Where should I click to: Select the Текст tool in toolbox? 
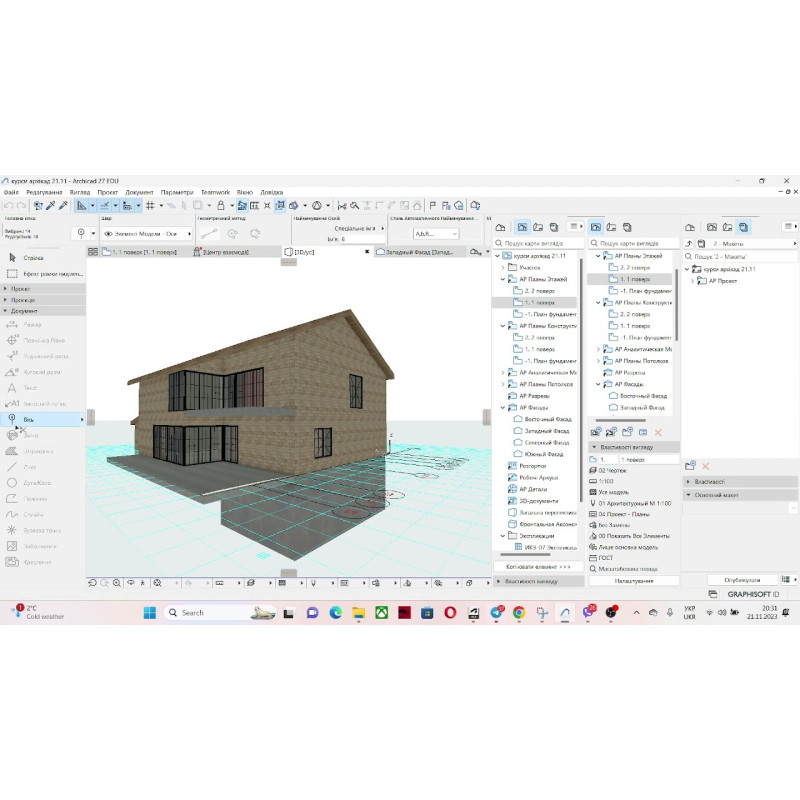pyautogui.click(x=32, y=387)
